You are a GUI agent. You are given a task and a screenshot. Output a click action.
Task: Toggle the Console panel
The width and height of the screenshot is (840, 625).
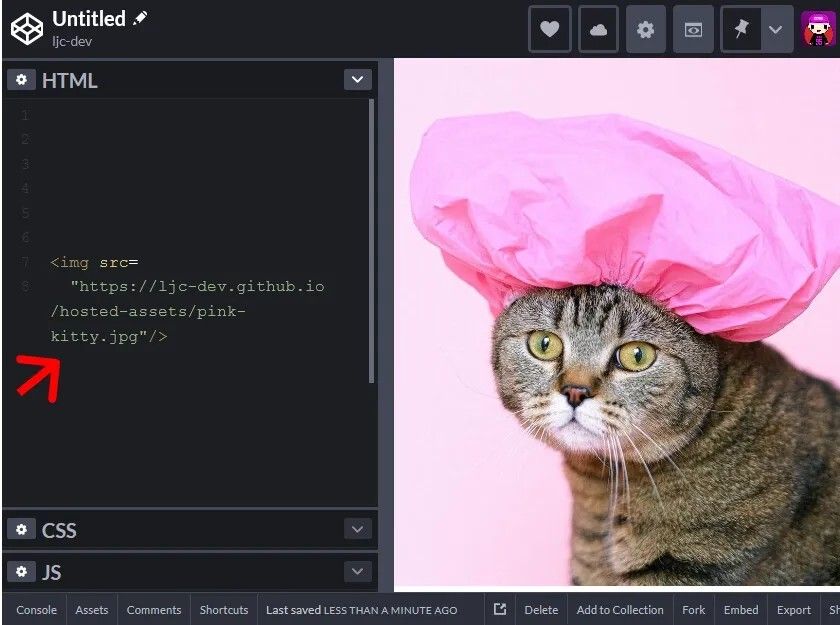coord(36,610)
